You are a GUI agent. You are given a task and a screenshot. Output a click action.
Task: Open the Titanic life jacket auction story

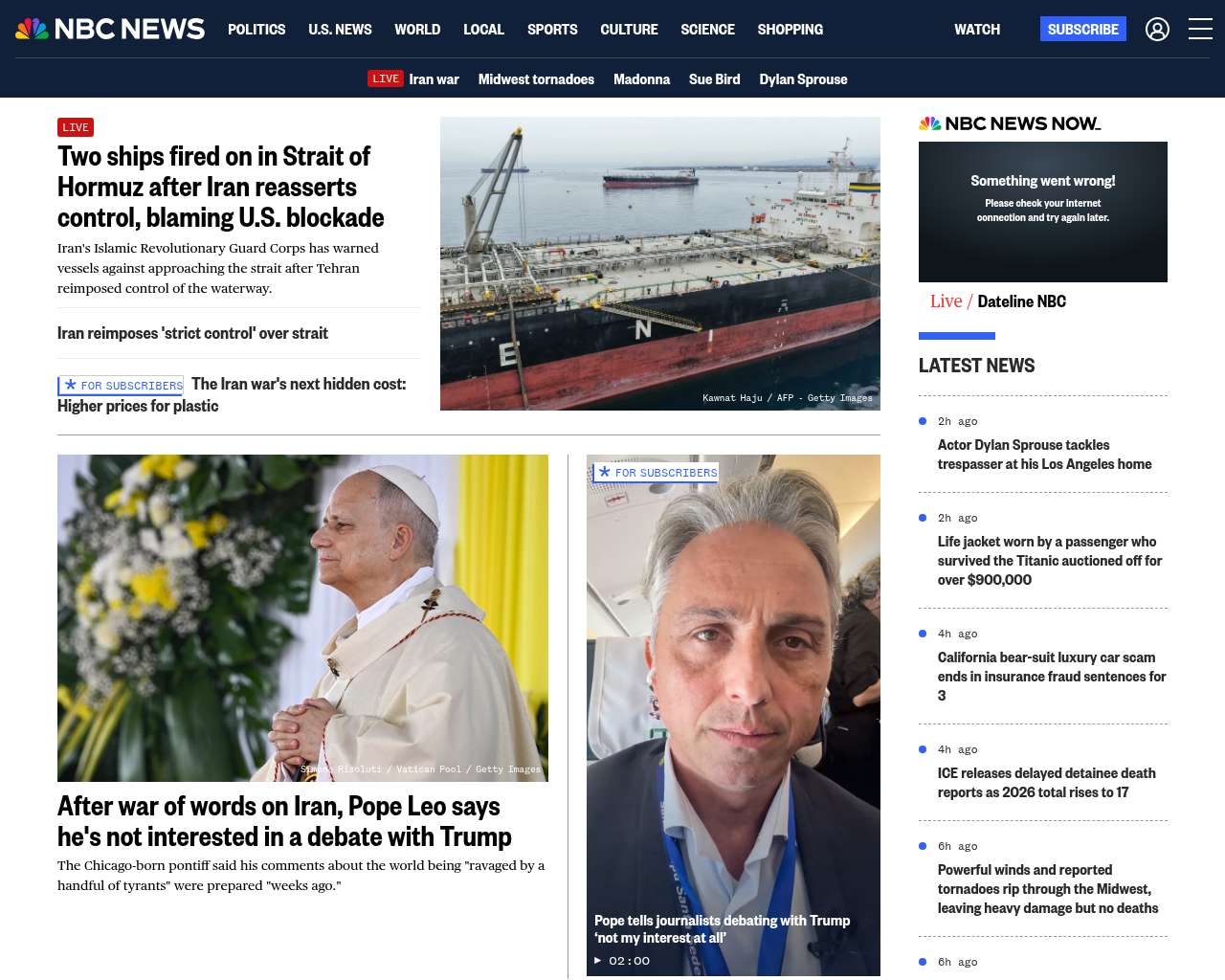coord(1050,561)
